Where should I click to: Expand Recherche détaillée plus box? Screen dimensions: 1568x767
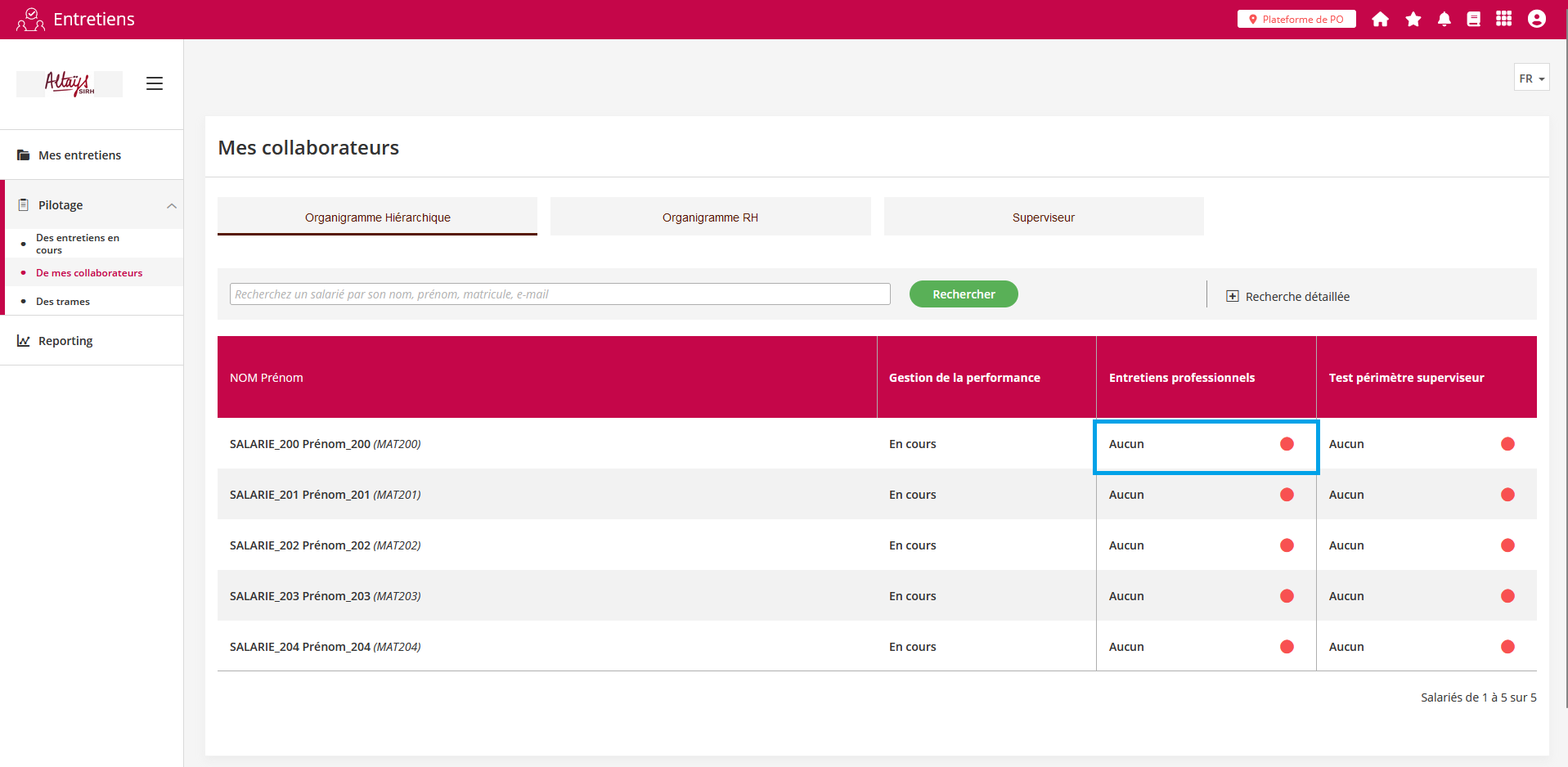(x=1232, y=296)
